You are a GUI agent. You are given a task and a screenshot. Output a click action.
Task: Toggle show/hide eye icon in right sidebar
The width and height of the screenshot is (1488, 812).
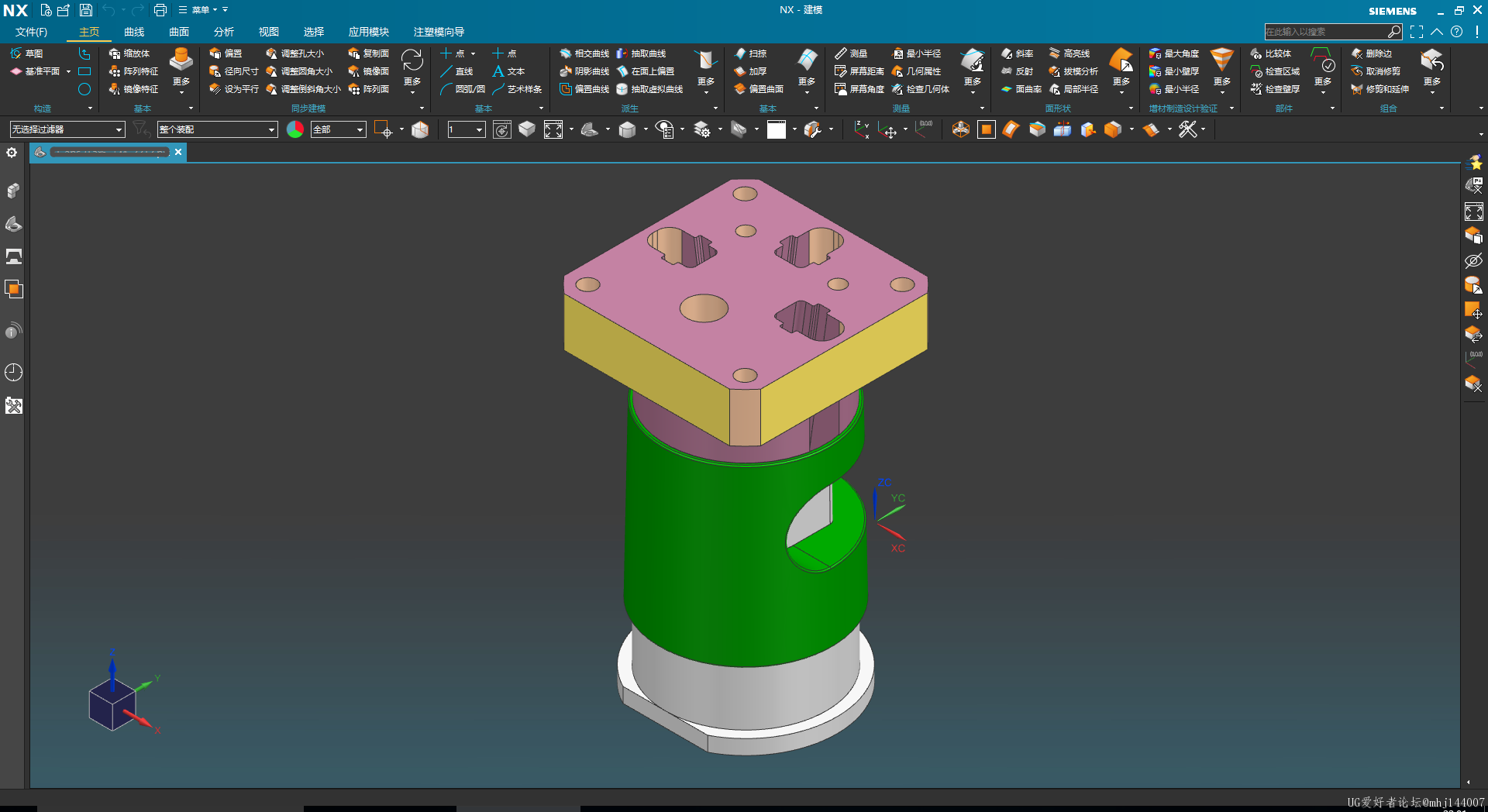click(1473, 260)
